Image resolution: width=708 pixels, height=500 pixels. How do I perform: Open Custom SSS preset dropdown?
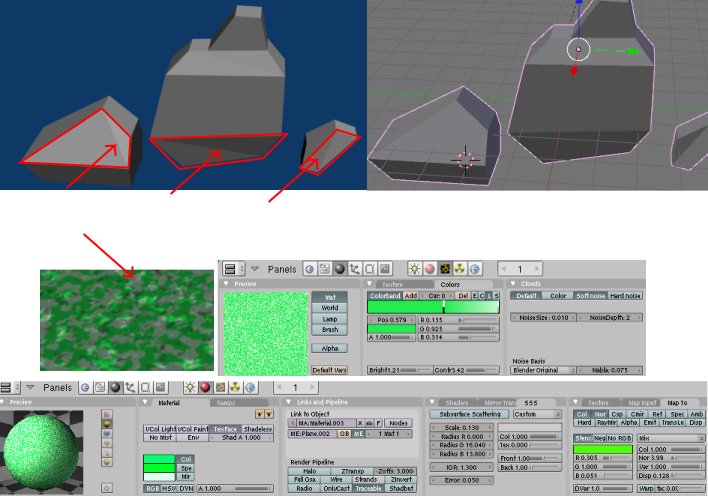click(x=537, y=414)
